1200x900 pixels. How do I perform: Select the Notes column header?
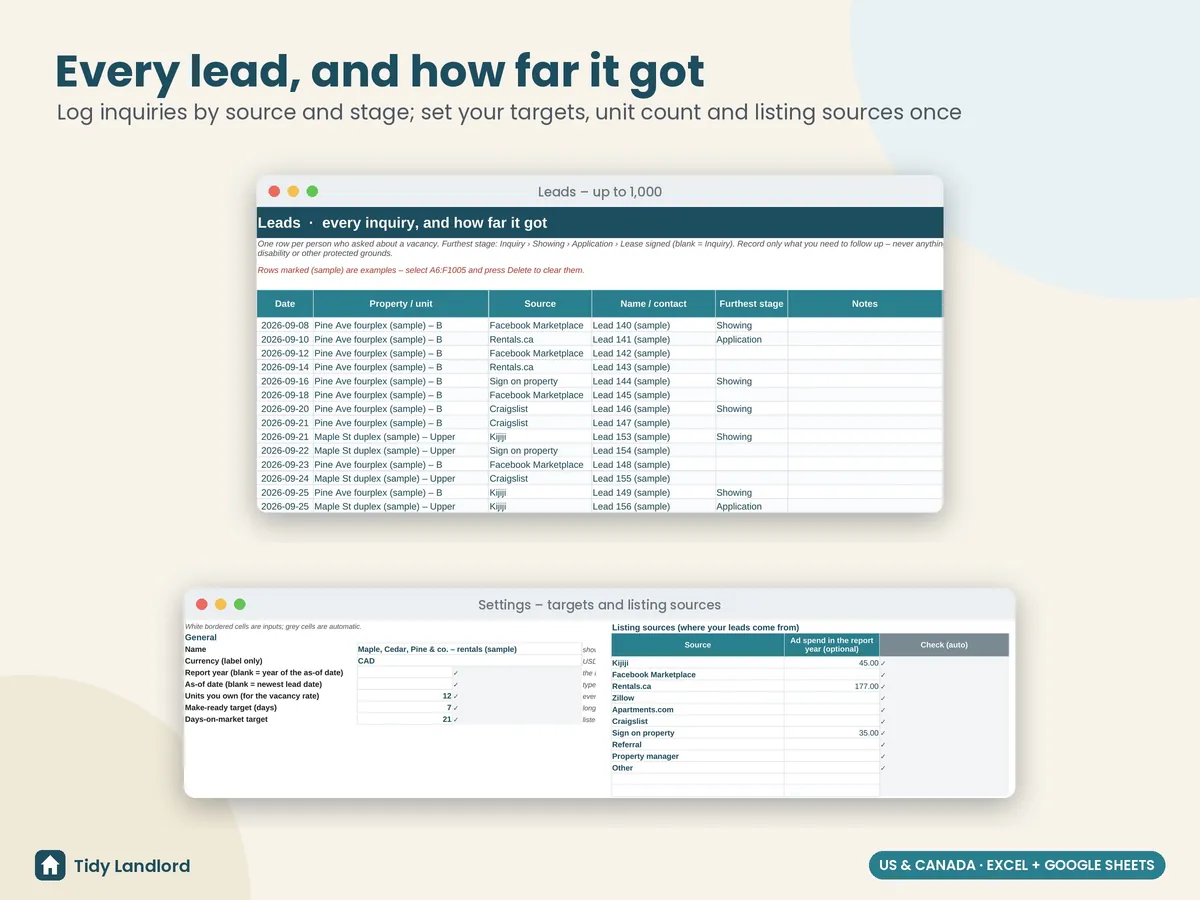(865, 304)
